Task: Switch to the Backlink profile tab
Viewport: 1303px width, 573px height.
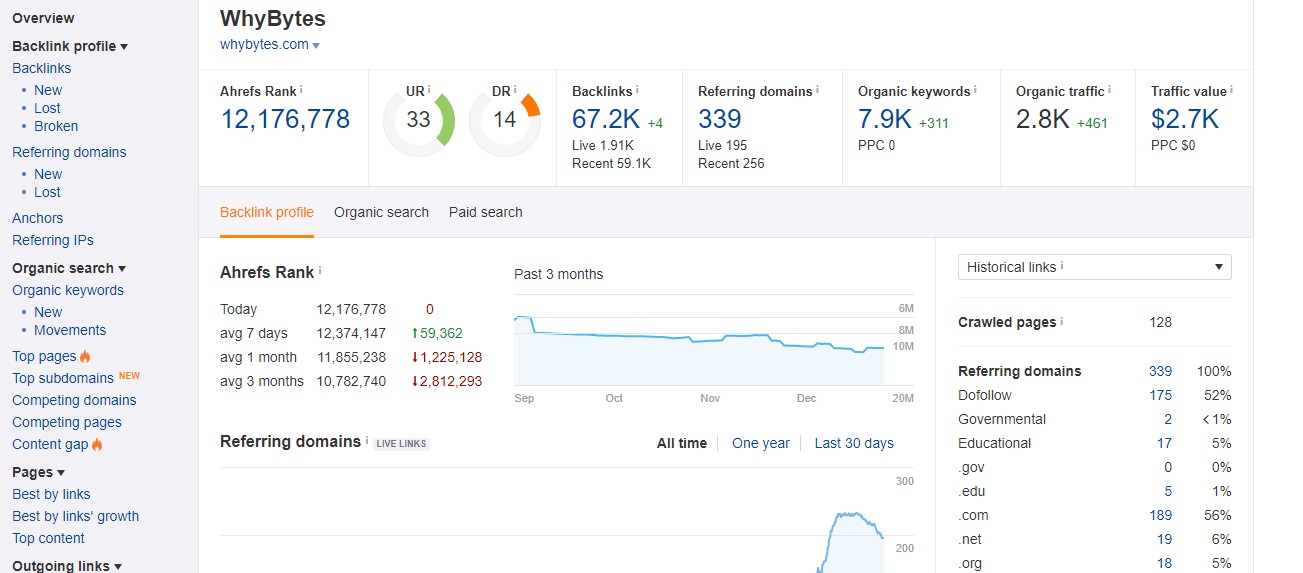Action: coord(267,212)
